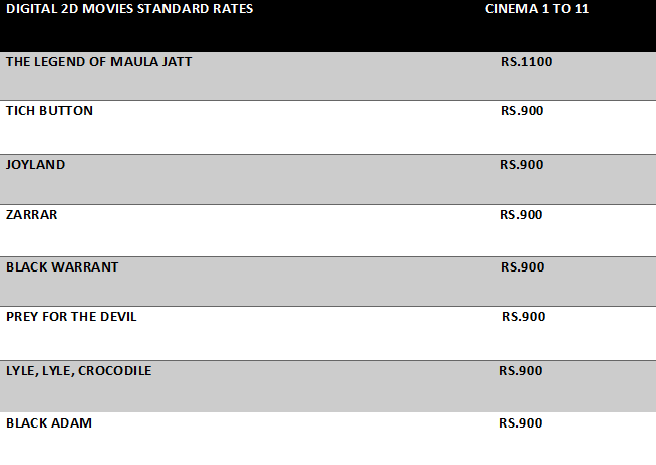Choose the Joyland movie title
656x465 pixels.
tap(35, 164)
